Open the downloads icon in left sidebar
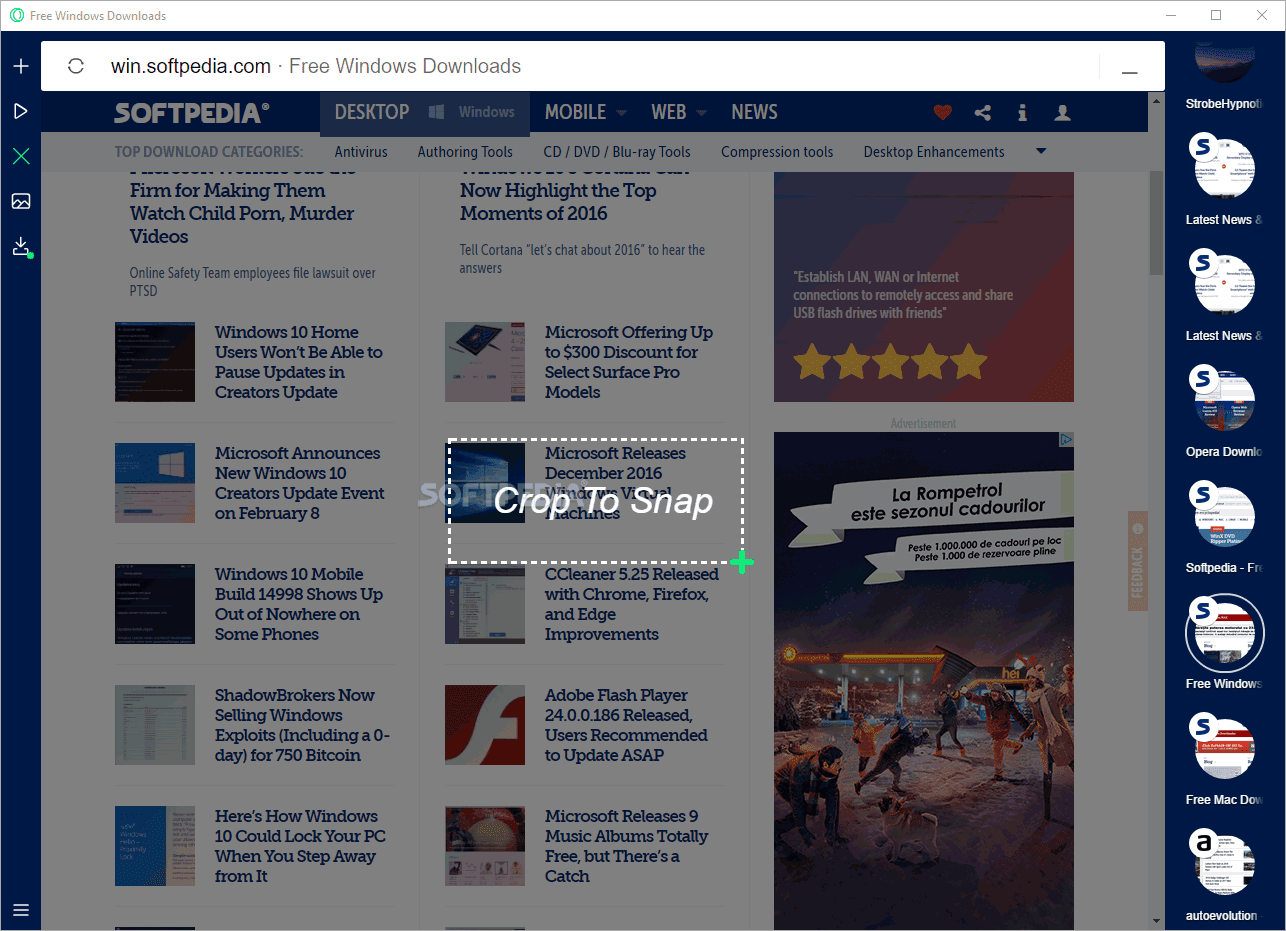This screenshot has width=1286, height=931. [22, 247]
